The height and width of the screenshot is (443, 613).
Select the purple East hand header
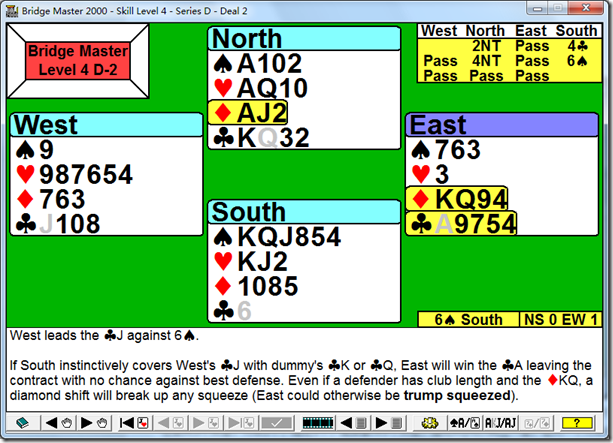[x=502, y=125]
